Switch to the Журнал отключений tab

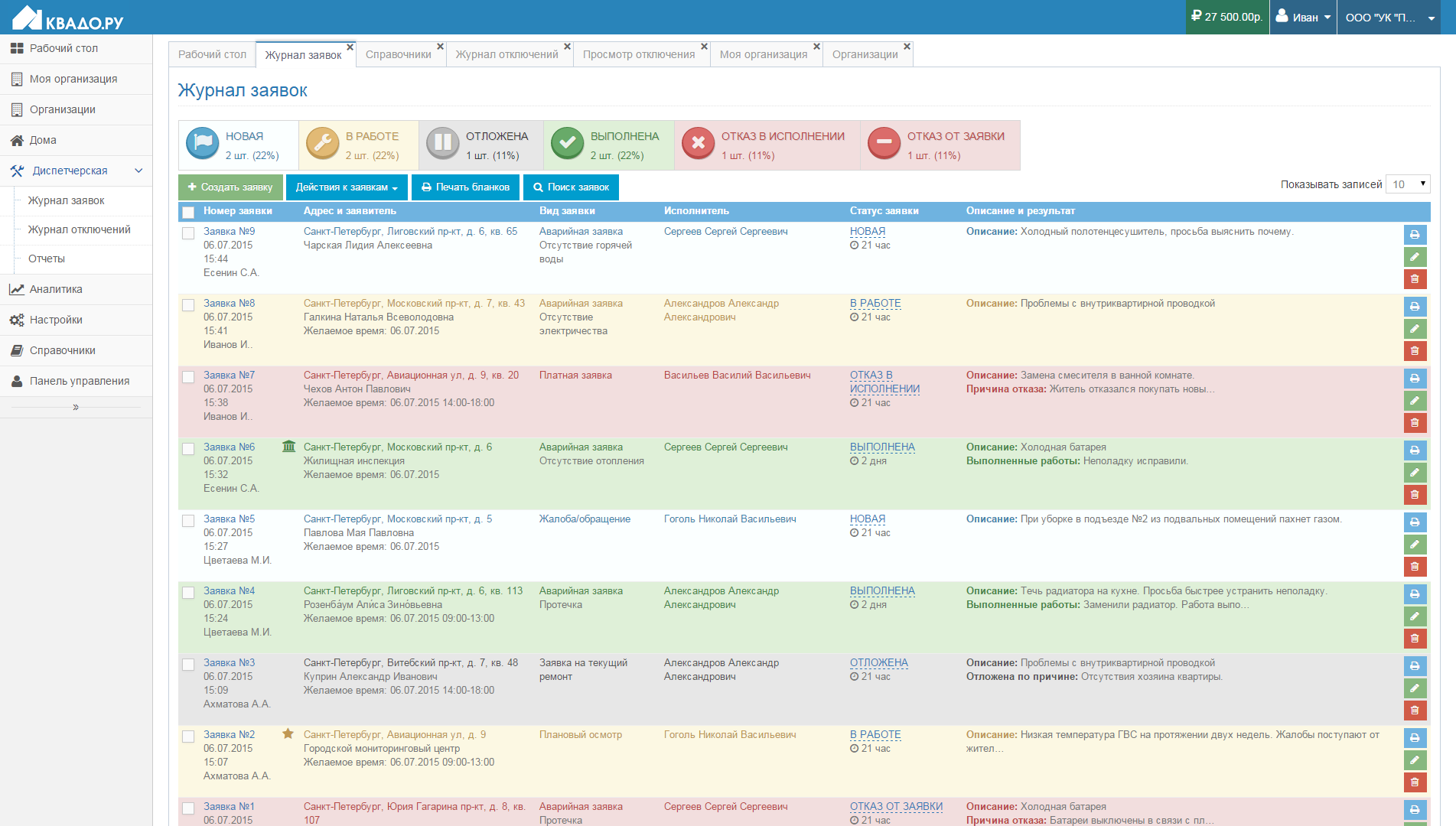pyautogui.click(x=507, y=54)
